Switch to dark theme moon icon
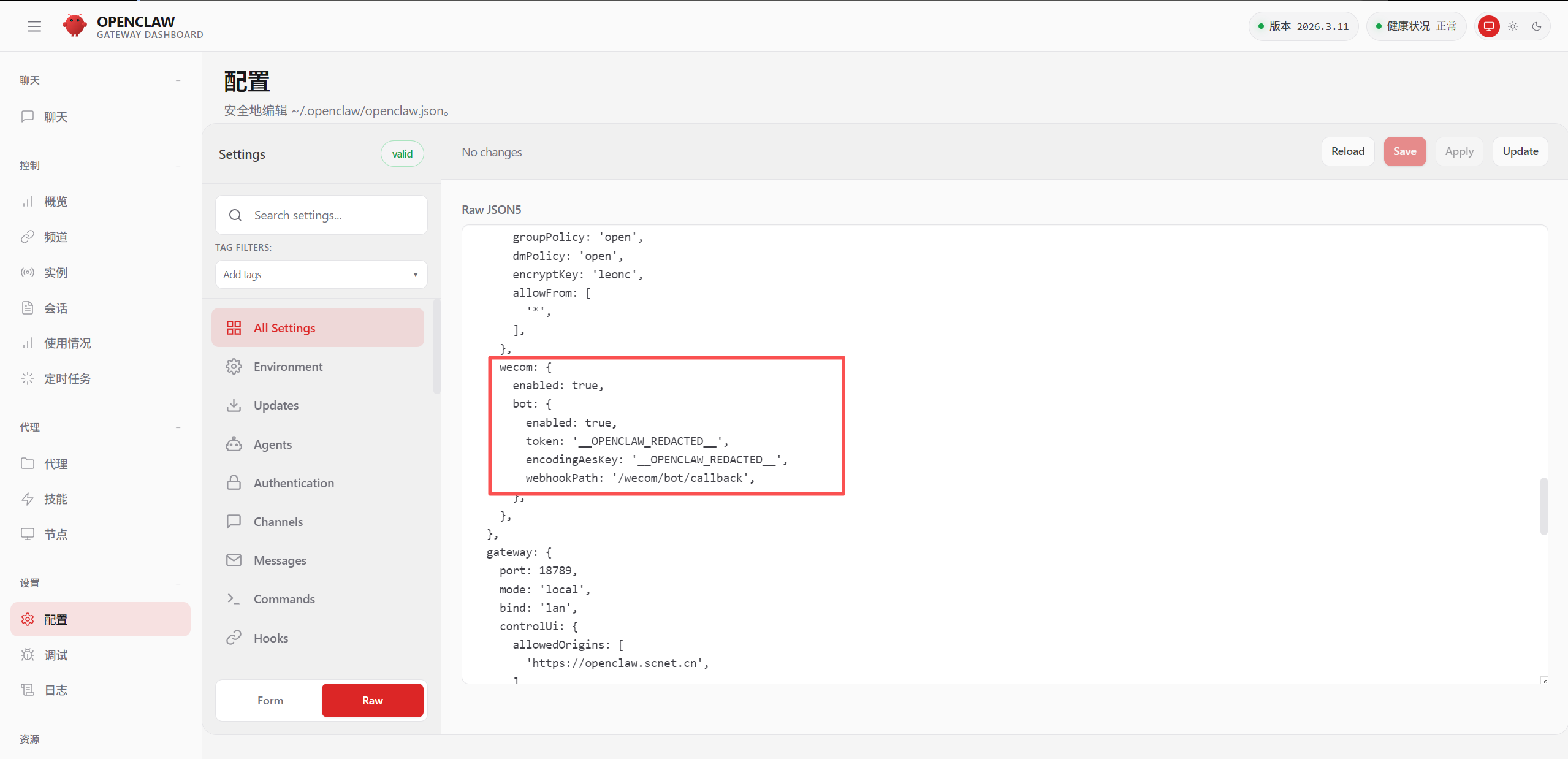Viewport: 1568px width, 759px height. (1537, 26)
